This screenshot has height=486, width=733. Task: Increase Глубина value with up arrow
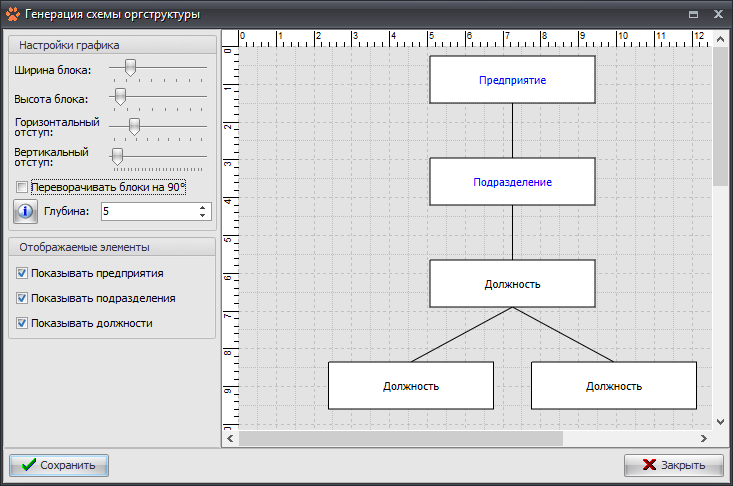click(x=203, y=208)
